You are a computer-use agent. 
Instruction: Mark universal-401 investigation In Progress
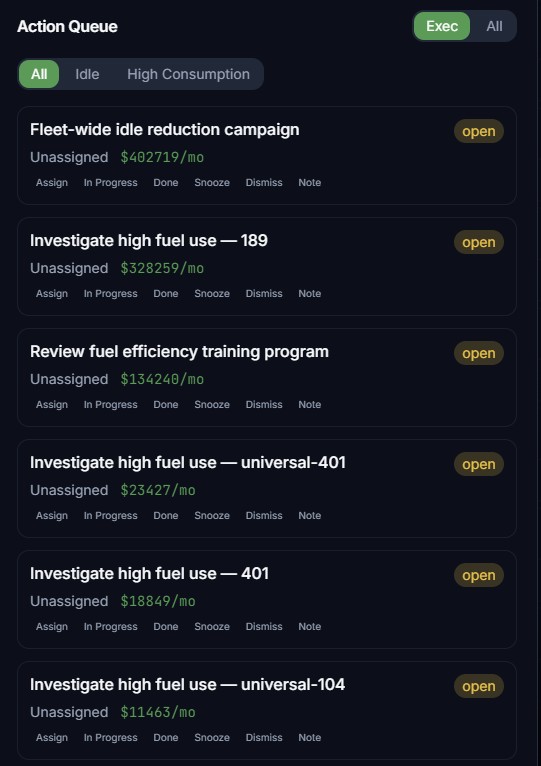(110, 515)
